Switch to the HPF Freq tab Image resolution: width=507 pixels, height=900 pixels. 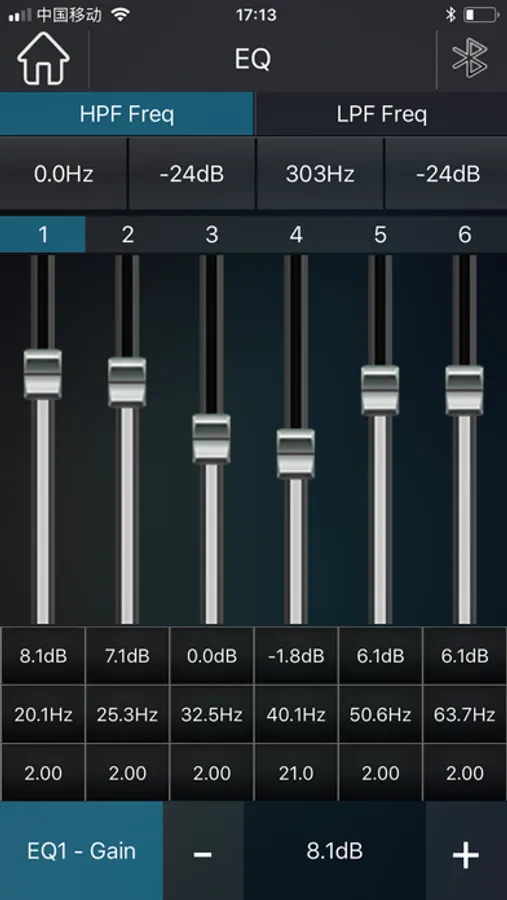point(126,114)
